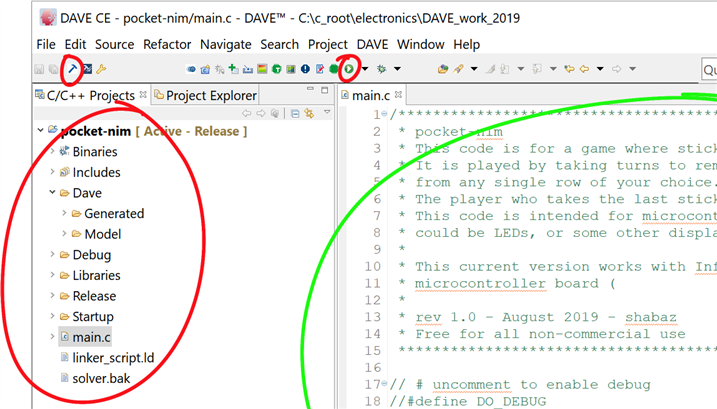Expand the main.c tree node arrow
This screenshot has width=717, height=409.
point(52,336)
